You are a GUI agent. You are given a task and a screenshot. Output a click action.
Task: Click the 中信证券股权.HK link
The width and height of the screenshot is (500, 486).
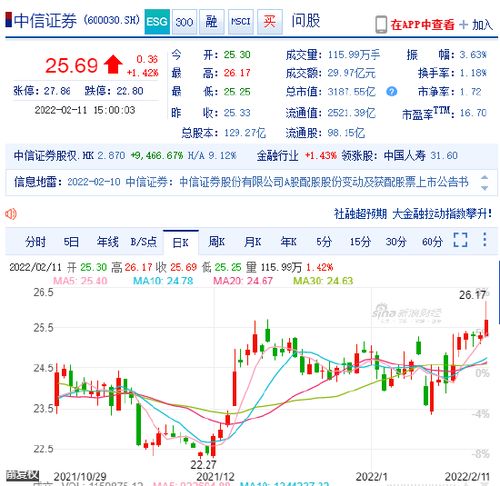point(54,155)
